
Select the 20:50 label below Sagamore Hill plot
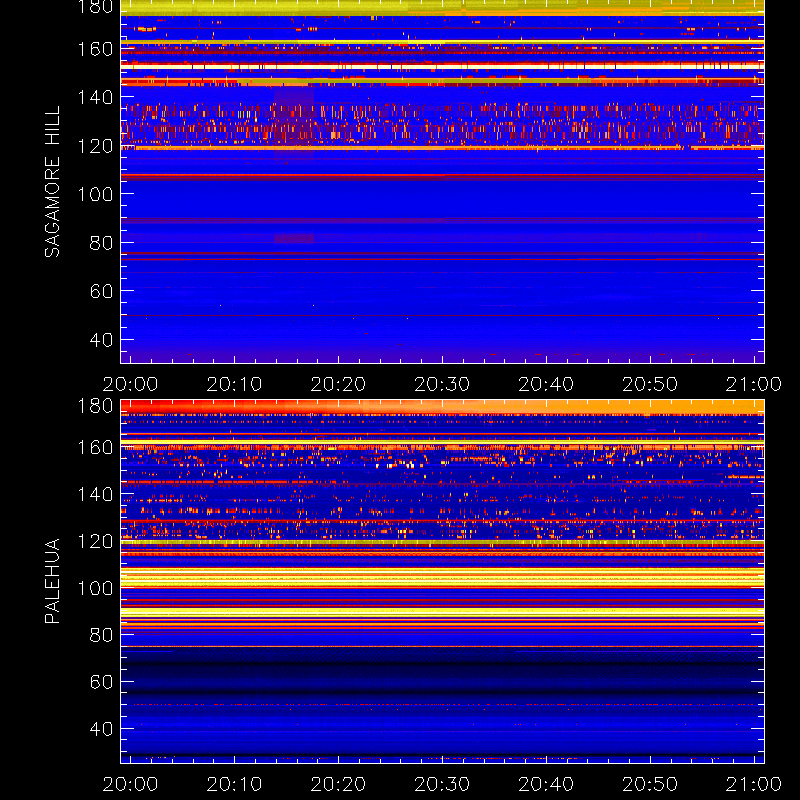click(x=650, y=384)
